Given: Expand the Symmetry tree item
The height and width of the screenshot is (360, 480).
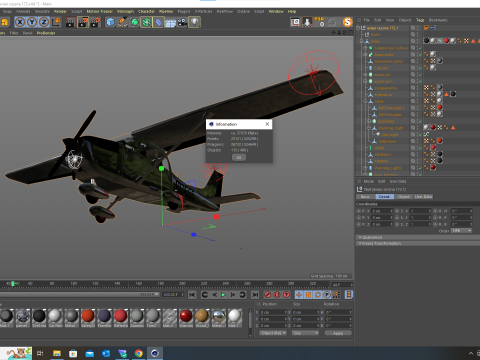Looking at the screenshot, I should (369, 121).
